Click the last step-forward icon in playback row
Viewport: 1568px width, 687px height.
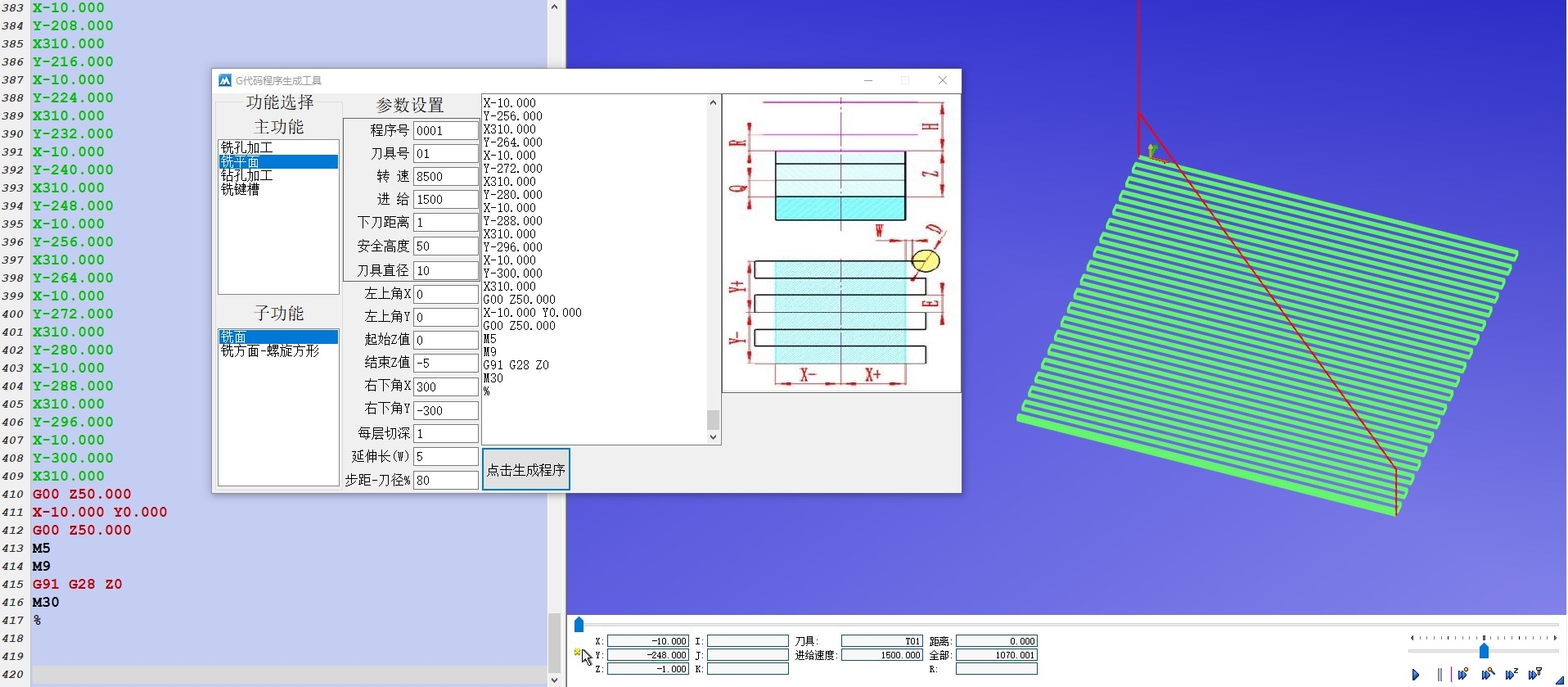(1535, 675)
